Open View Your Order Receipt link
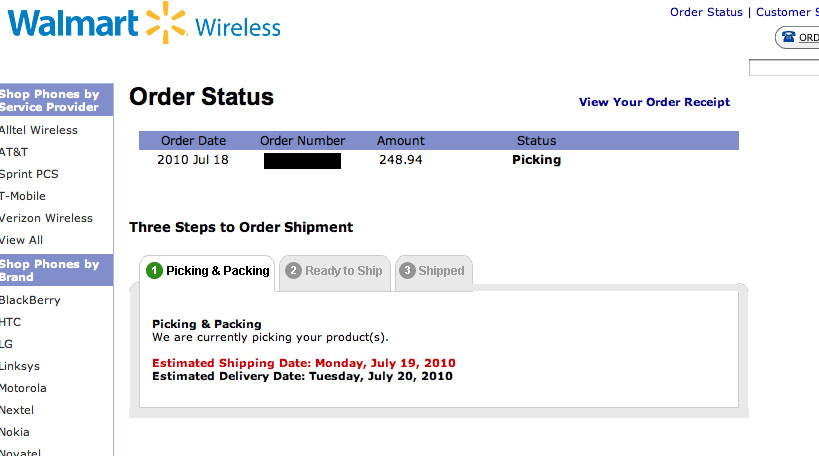 click(654, 102)
